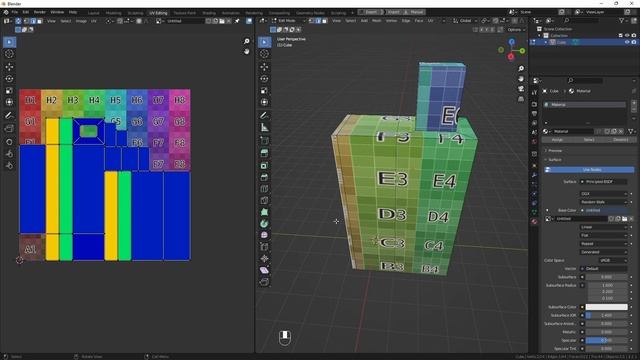The width and height of the screenshot is (640, 360).
Task: Select the Measure tool in the 3D viewport
Action: click(x=264, y=128)
